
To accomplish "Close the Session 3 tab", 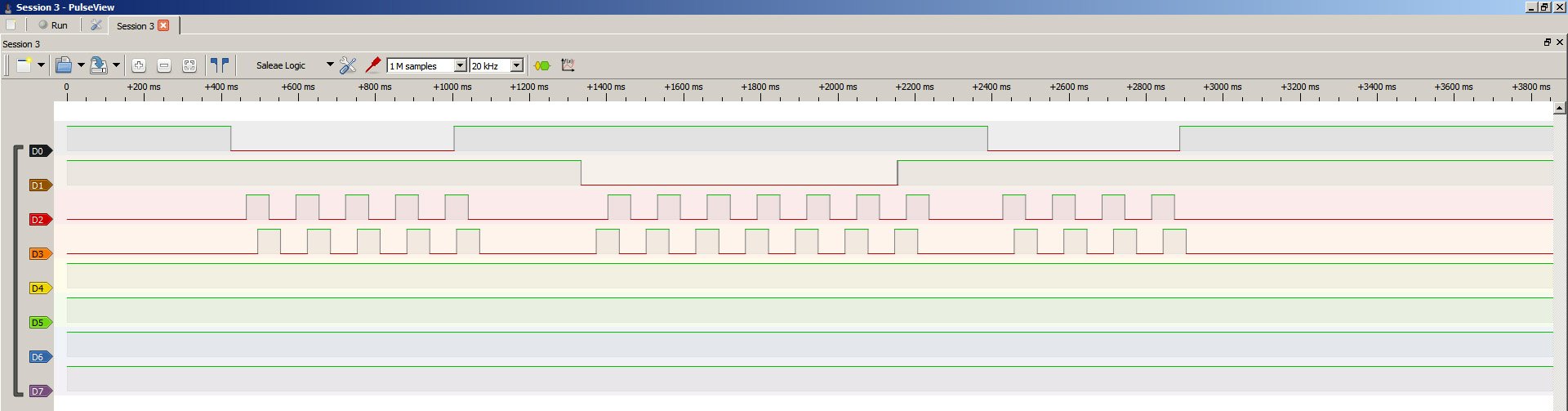I will (x=163, y=25).
